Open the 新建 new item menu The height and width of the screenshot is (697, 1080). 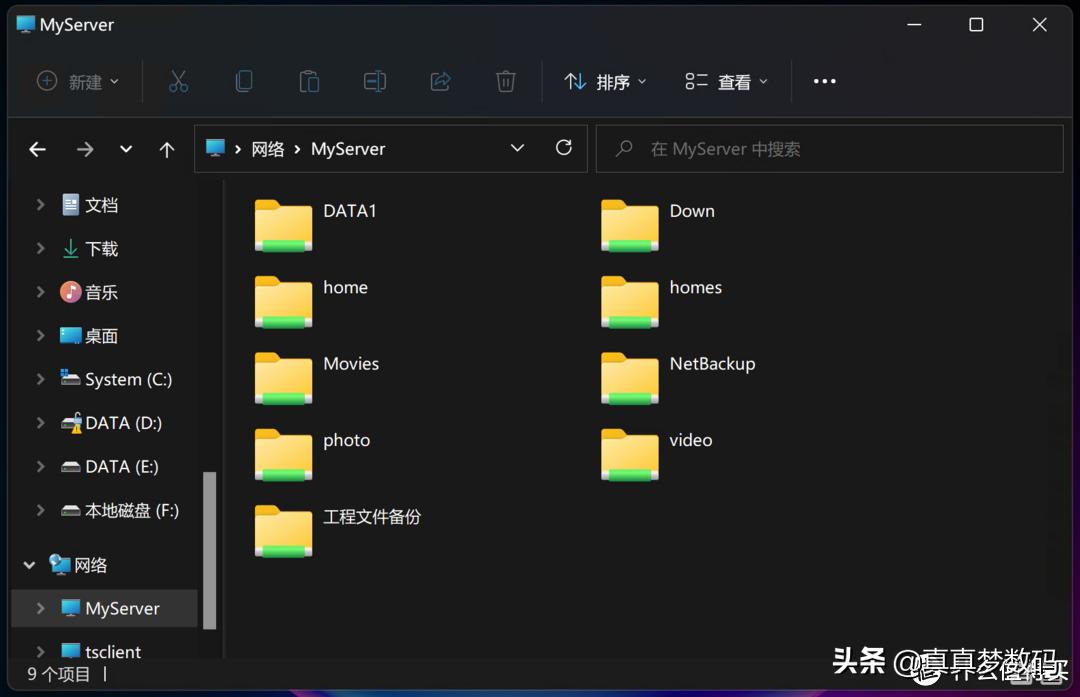(x=78, y=81)
